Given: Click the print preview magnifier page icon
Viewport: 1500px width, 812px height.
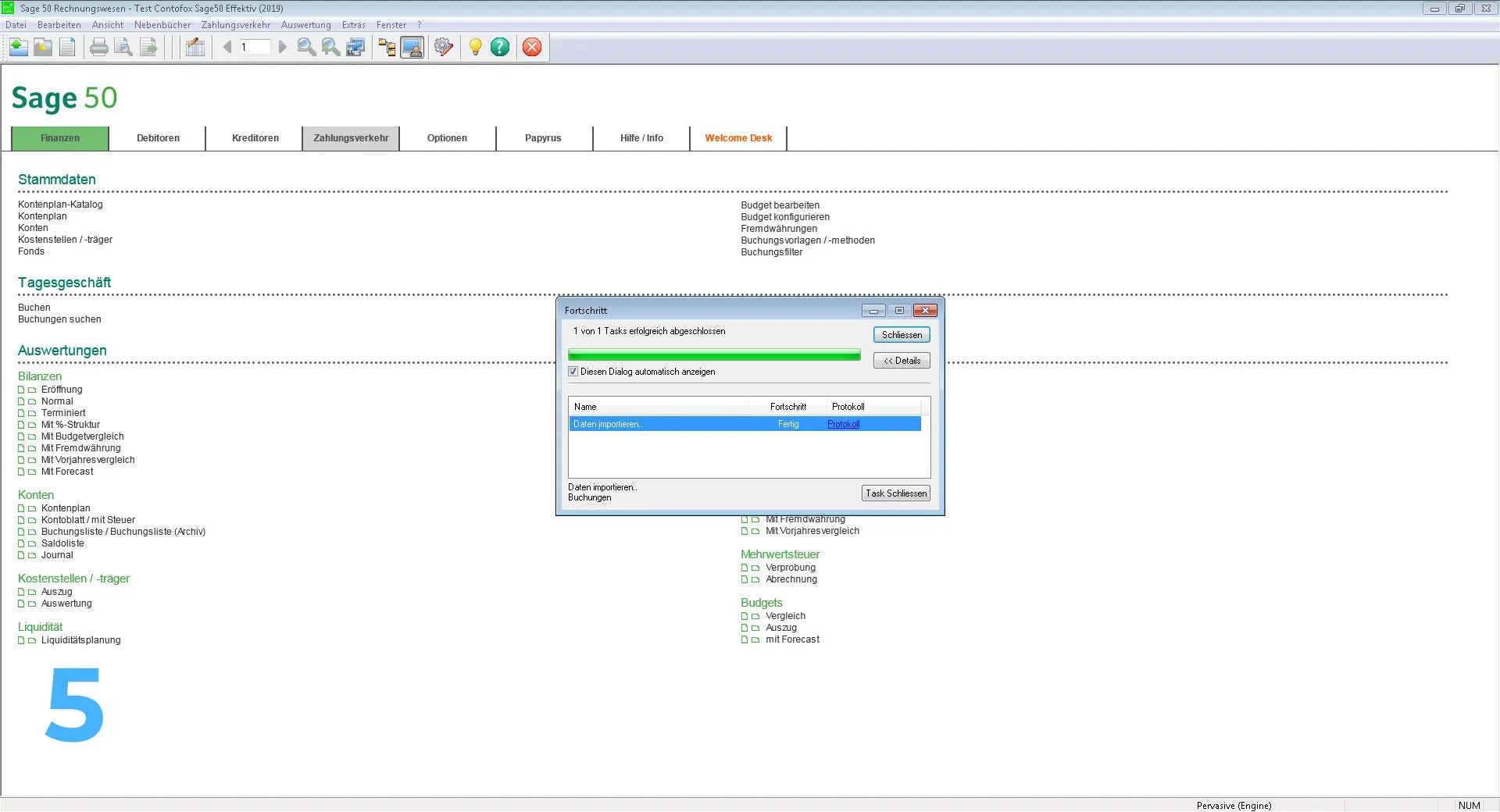Looking at the screenshot, I should [123, 48].
